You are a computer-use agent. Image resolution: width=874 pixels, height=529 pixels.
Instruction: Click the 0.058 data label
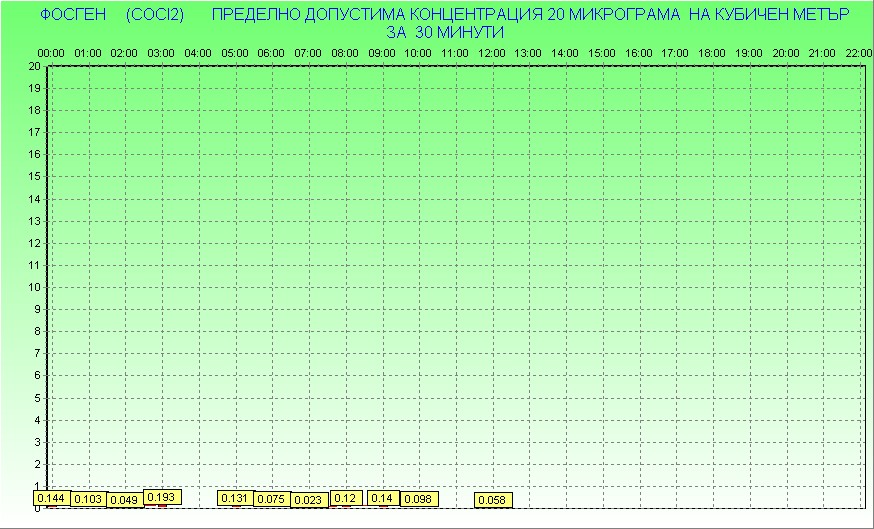pos(493,500)
